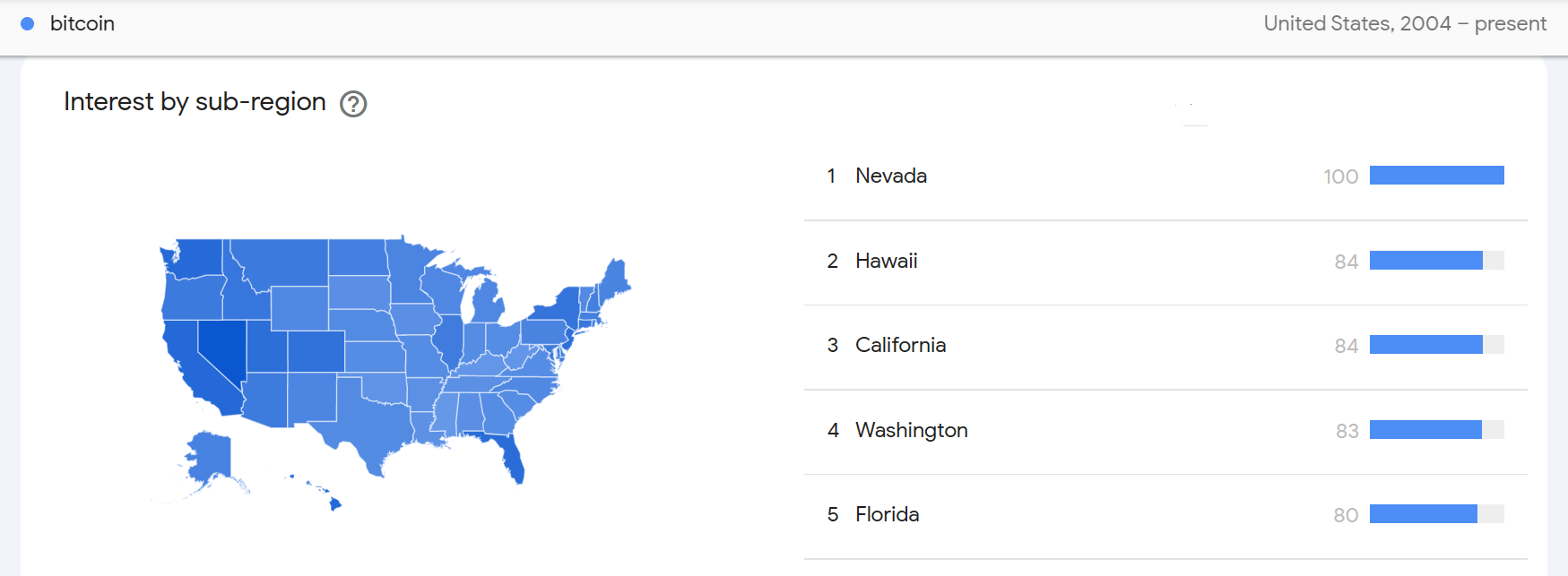Choose California from the ranked list
The height and width of the screenshot is (576, 1568).
click(x=900, y=345)
